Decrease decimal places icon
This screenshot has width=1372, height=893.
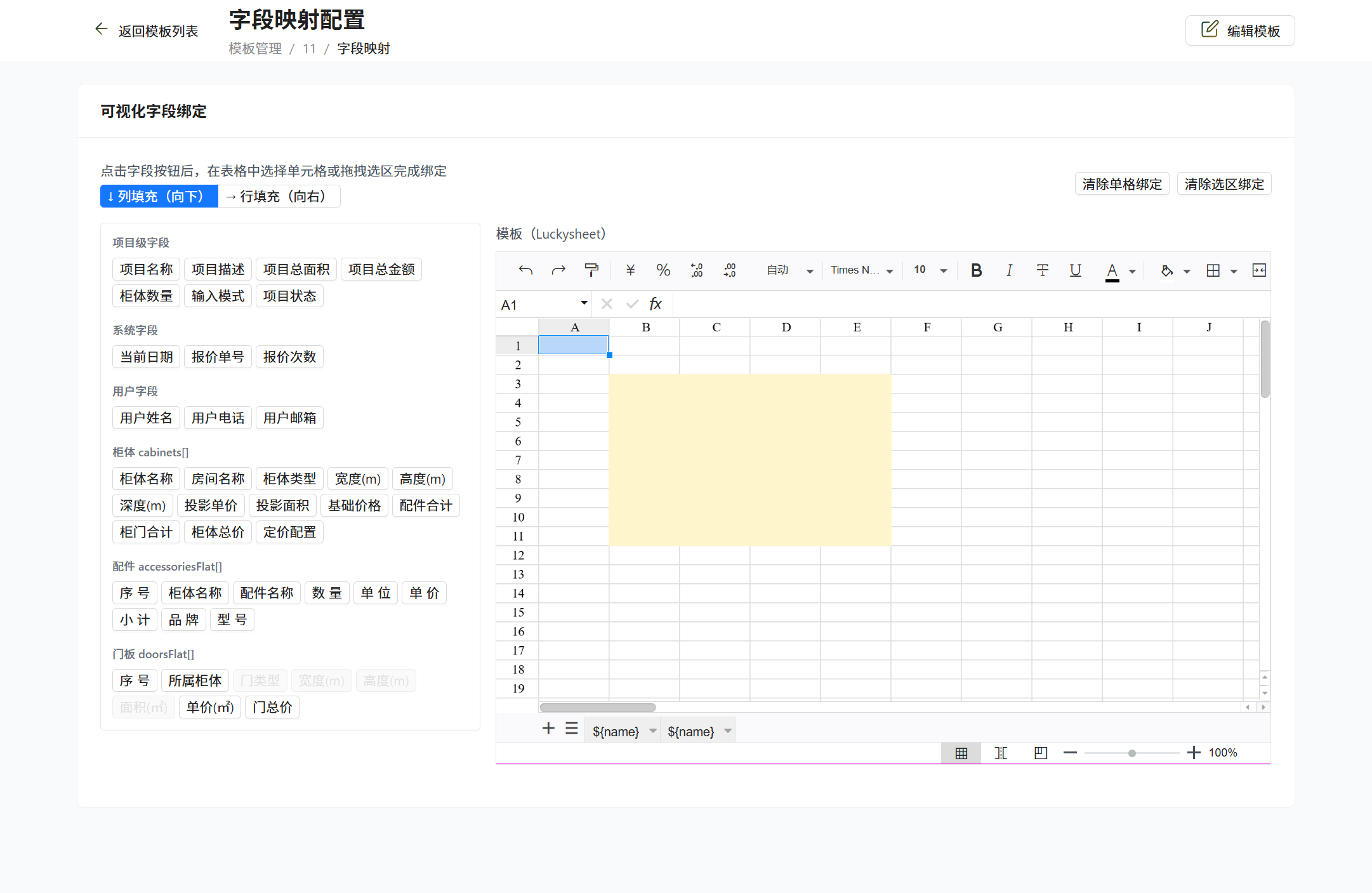[x=697, y=270]
